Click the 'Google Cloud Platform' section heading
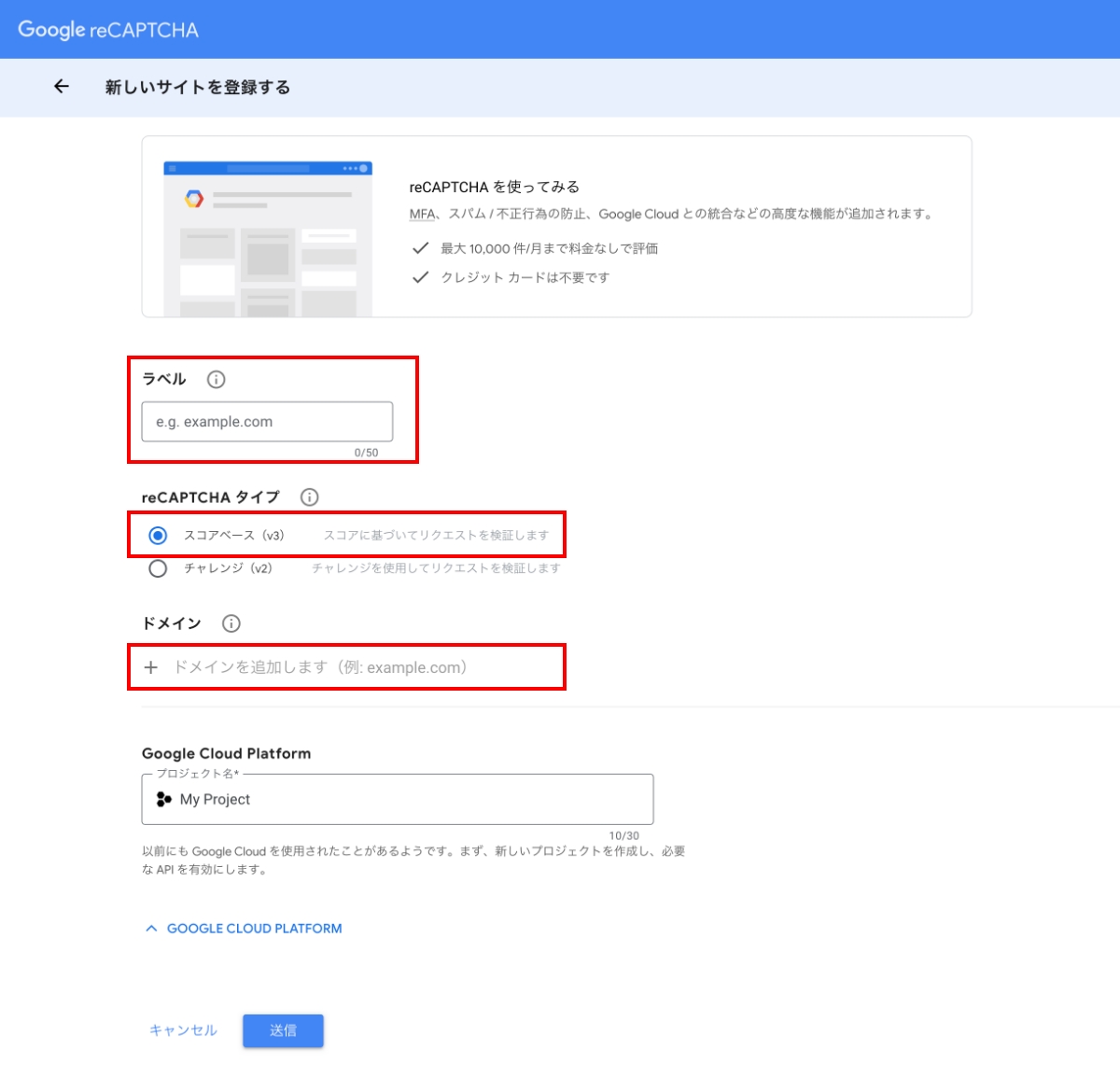Viewport: 1120px width, 1077px height. tap(226, 753)
